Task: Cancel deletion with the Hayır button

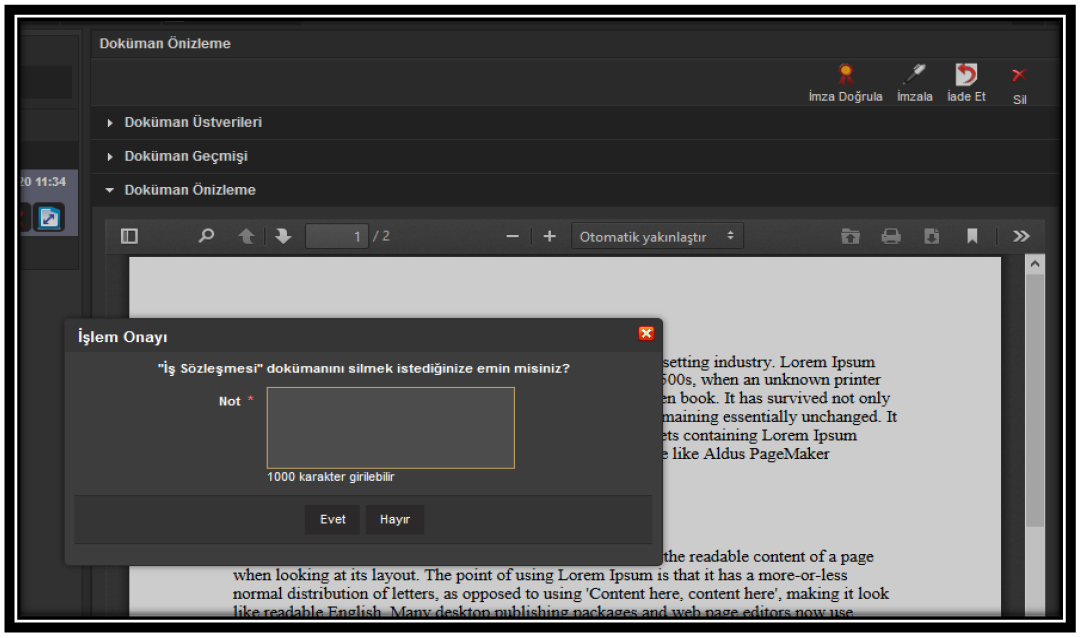Action: point(394,520)
